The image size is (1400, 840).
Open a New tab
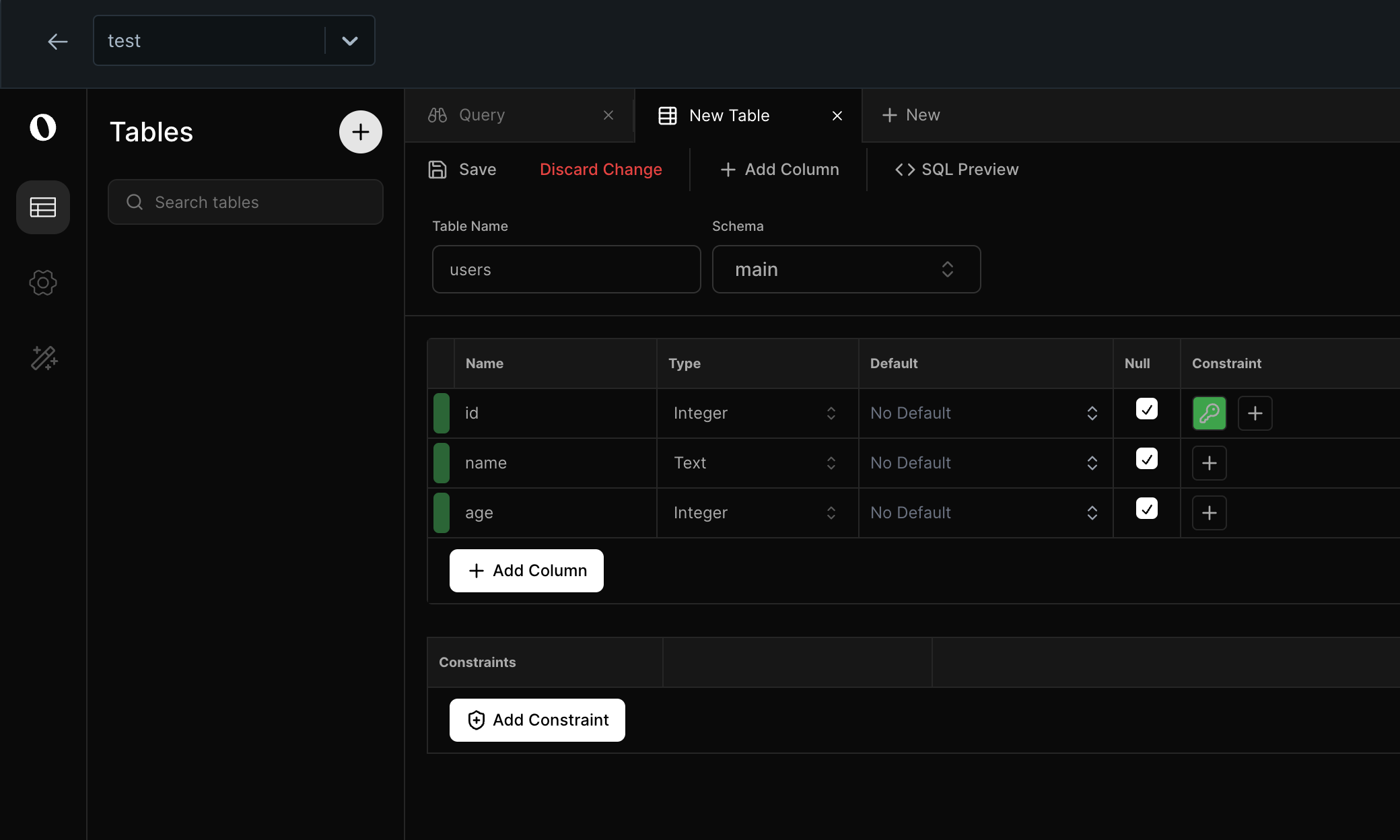[x=911, y=115]
